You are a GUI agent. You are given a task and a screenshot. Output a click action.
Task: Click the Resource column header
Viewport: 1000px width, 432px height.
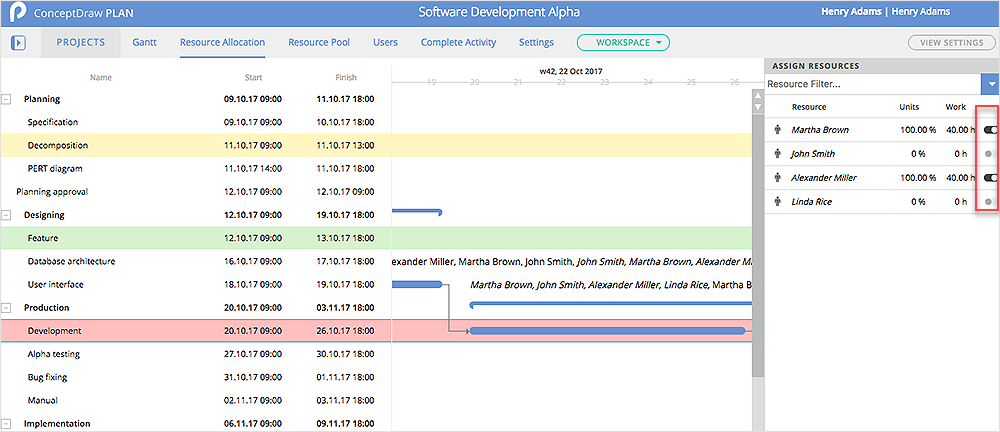pos(809,107)
